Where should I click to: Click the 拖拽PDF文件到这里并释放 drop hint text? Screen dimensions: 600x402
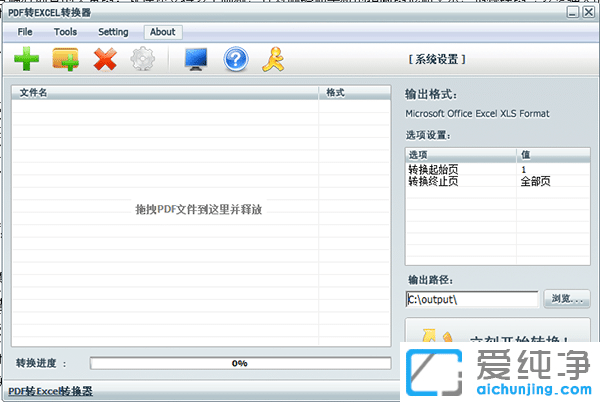tap(199, 209)
